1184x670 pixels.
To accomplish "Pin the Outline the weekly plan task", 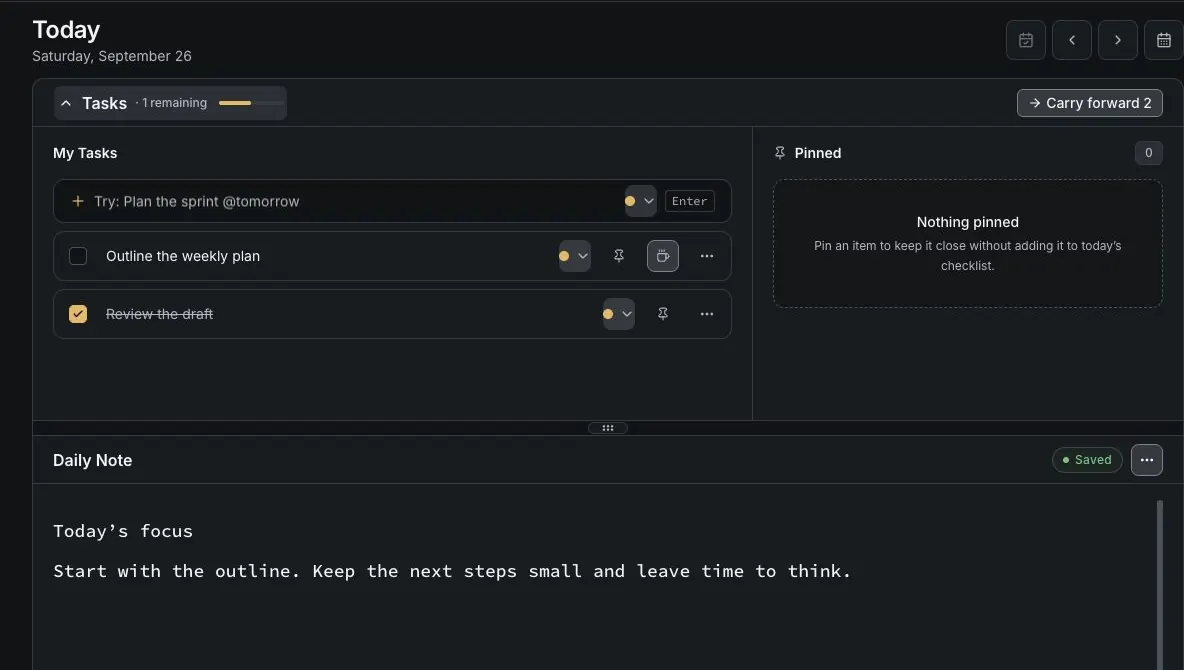I will click(618, 256).
